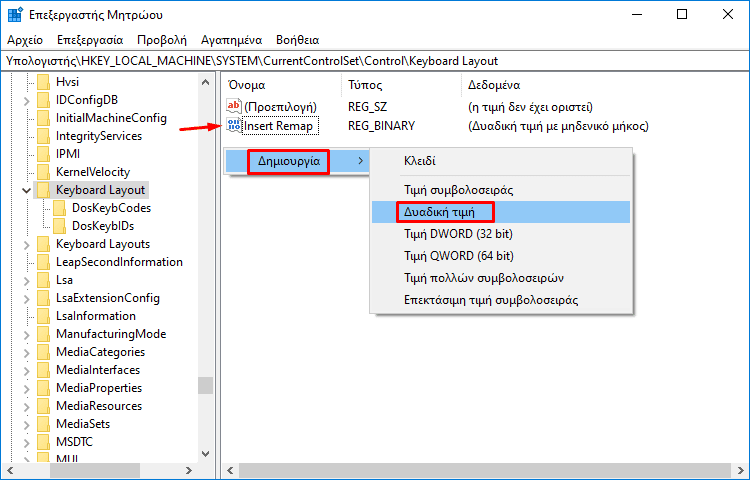Expand the IDConfigDB tree node
This screenshot has height=480, width=750.
click(x=27, y=101)
